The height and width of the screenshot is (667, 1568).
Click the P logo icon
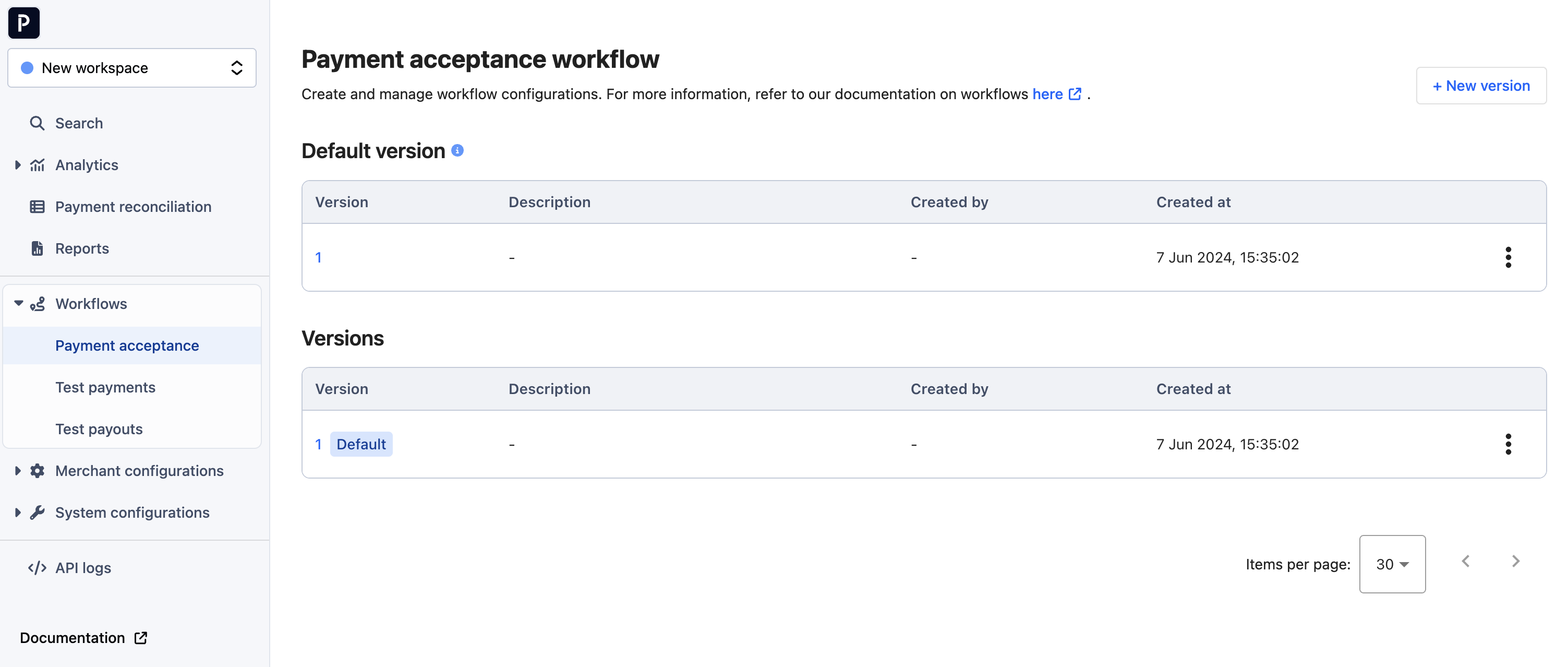24,23
